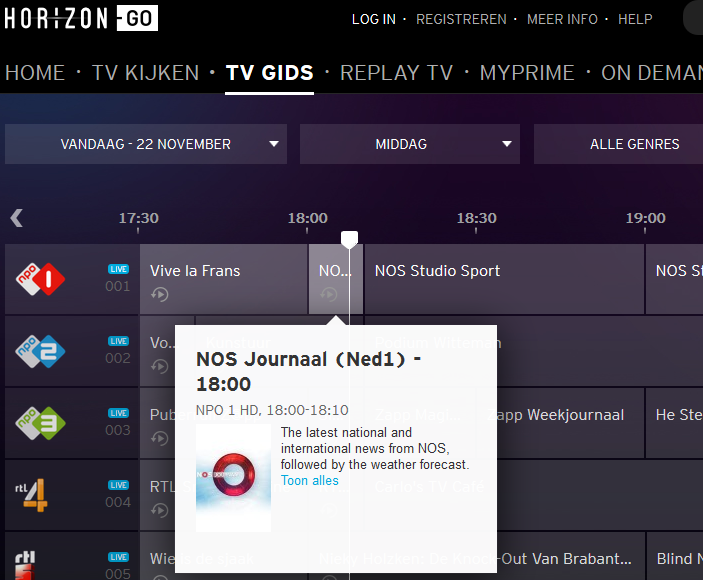Screen dimensions: 703x580
Task: Select the NOS Studio Sport program
Action: pos(504,279)
